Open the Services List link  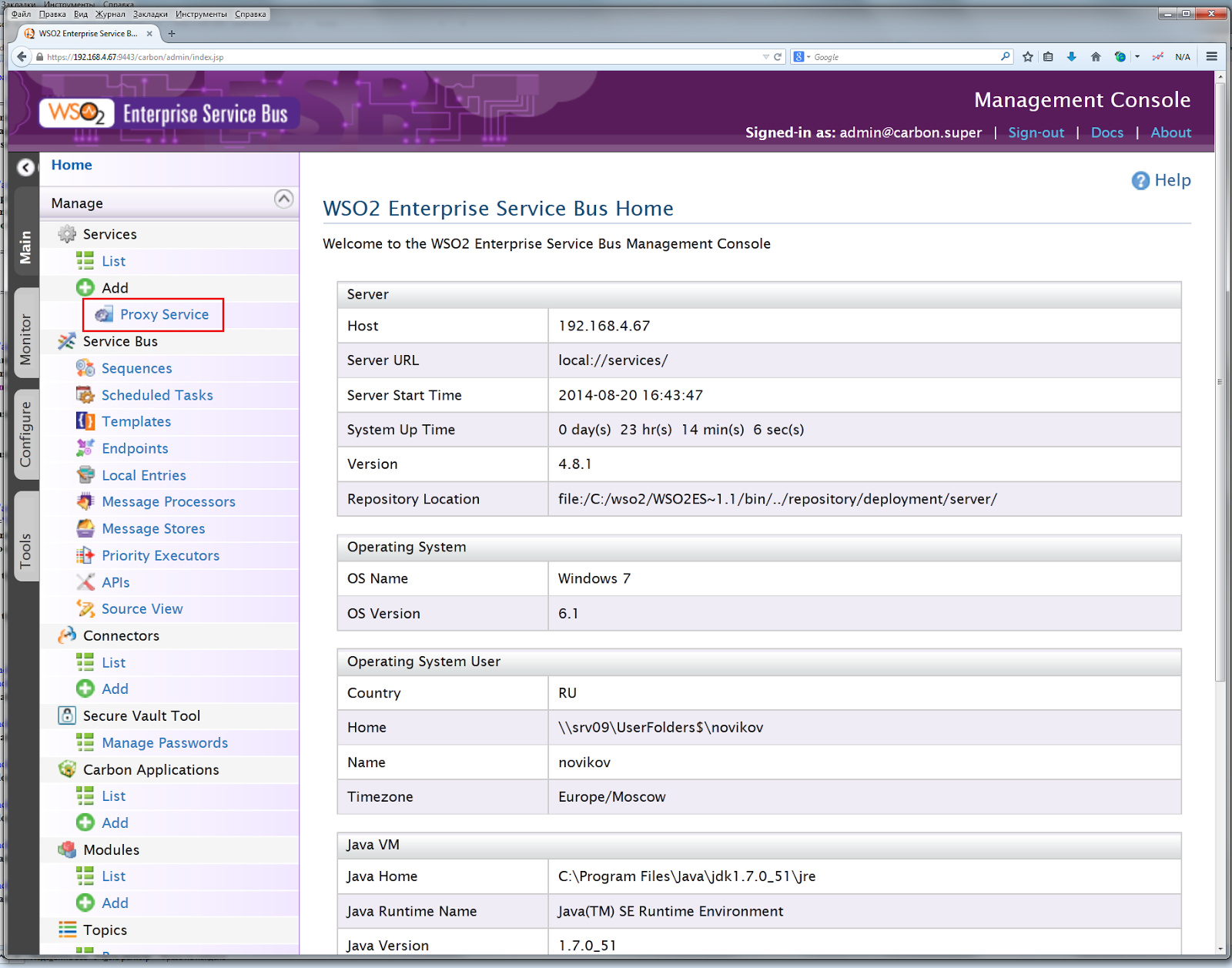point(113,261)
